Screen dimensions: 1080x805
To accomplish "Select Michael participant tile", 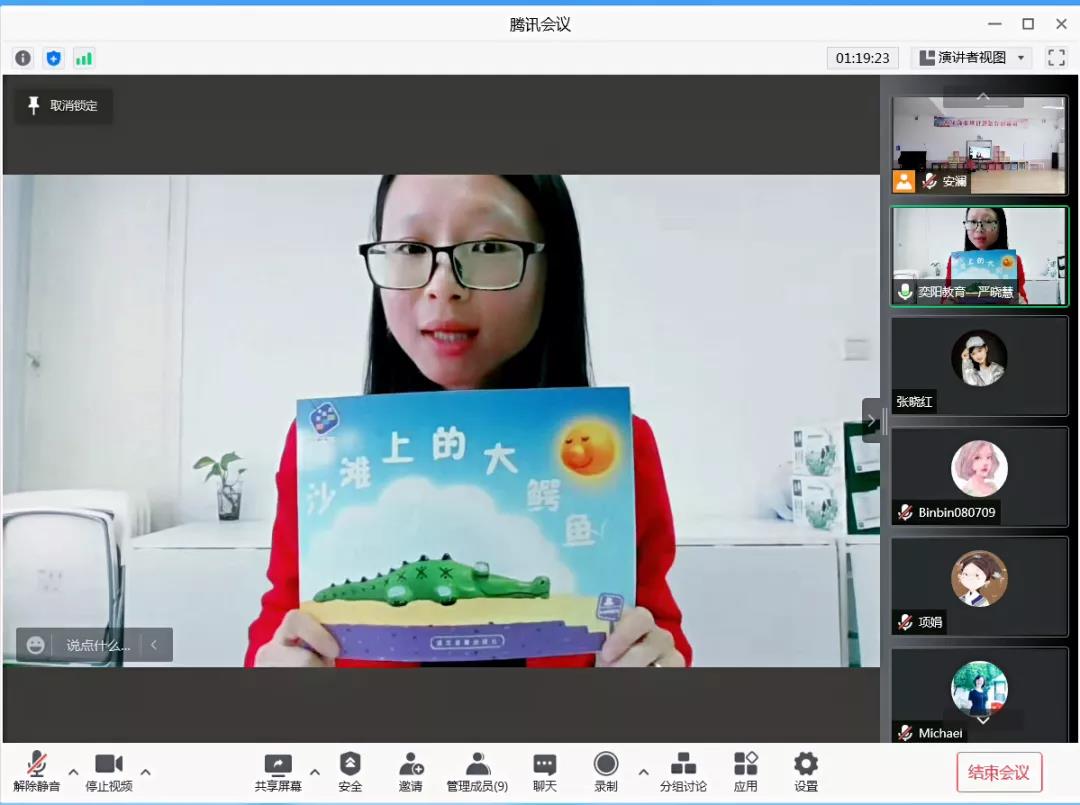I will (979, 696).
